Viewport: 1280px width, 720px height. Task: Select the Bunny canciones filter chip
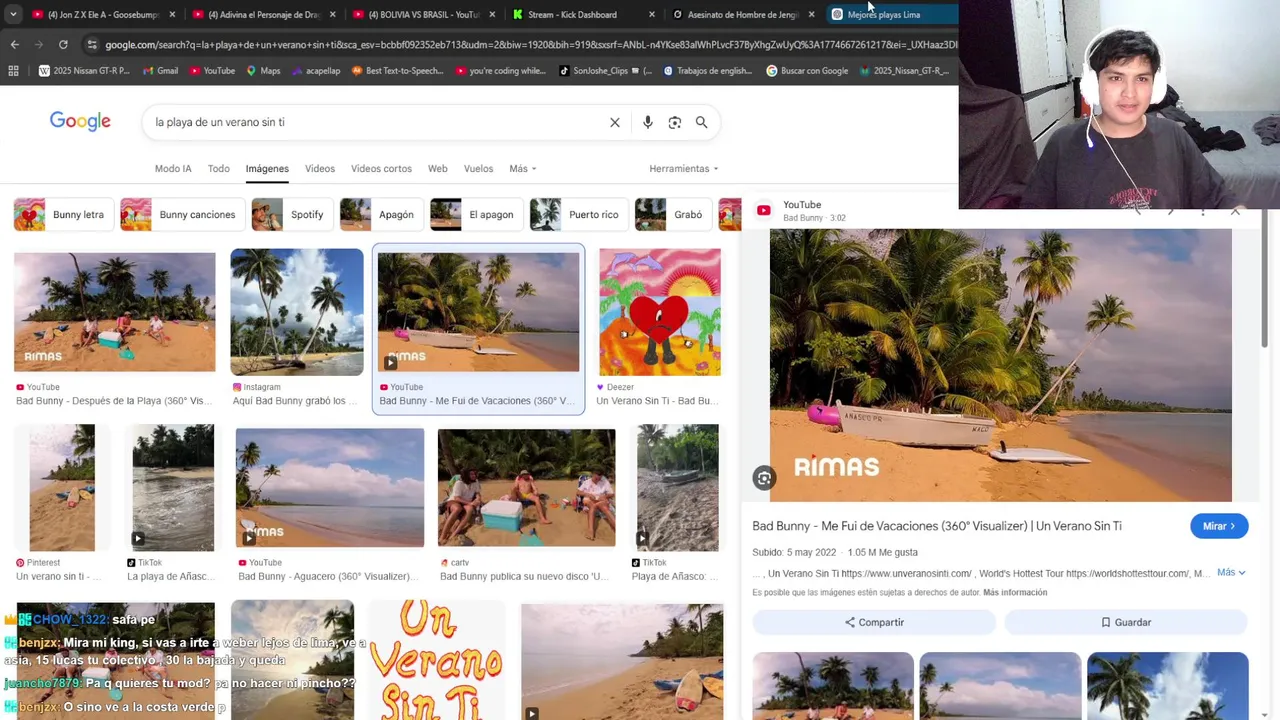pyautogui.click(x=181, y=214)
